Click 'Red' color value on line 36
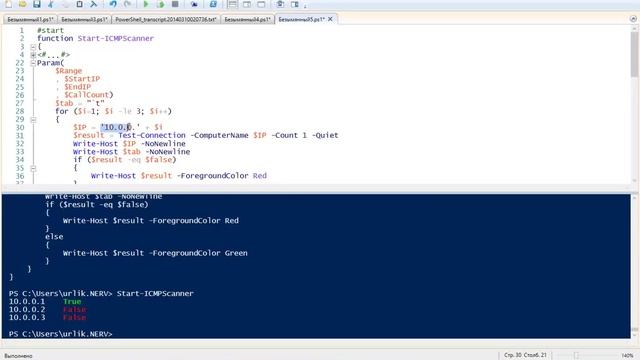The width and height of the screenshot is (640, 360). pos(260,176)
